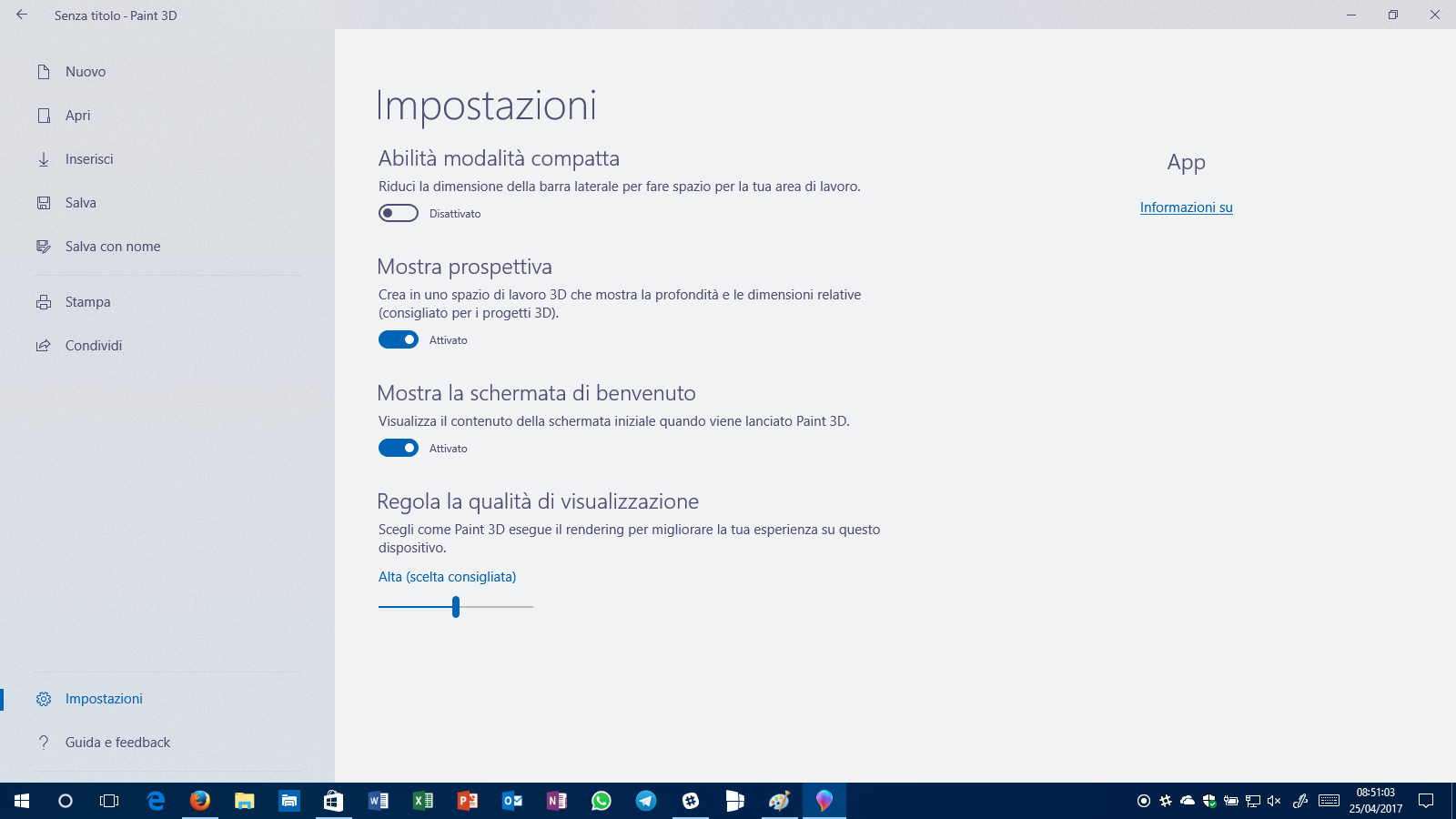This screenshot has width=1456, height=819.
Task: Enable the compact mode toggle
Action: click(399, 213)
